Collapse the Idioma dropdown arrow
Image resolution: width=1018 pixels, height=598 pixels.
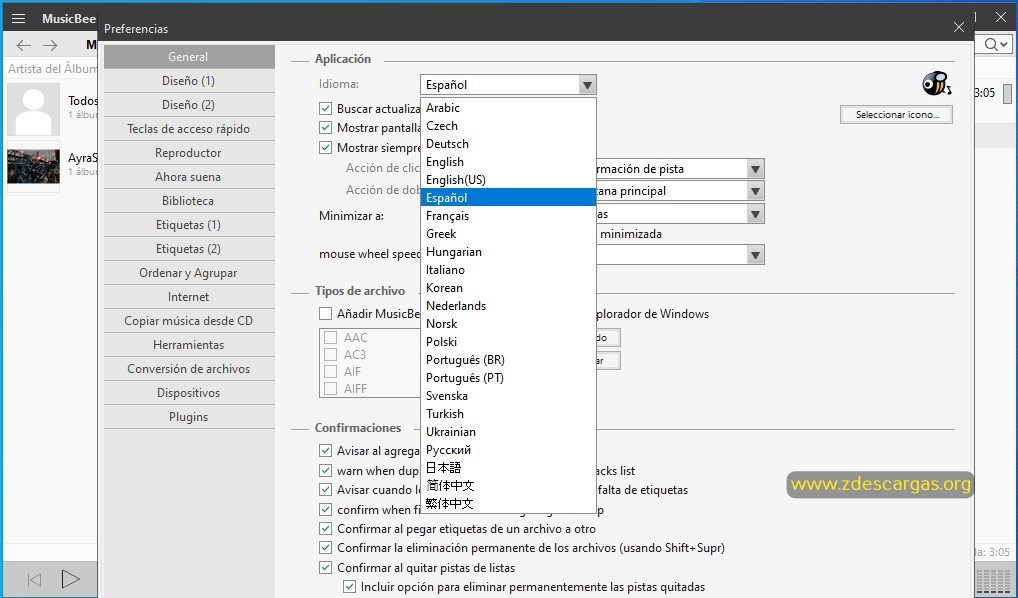[587, 85]
